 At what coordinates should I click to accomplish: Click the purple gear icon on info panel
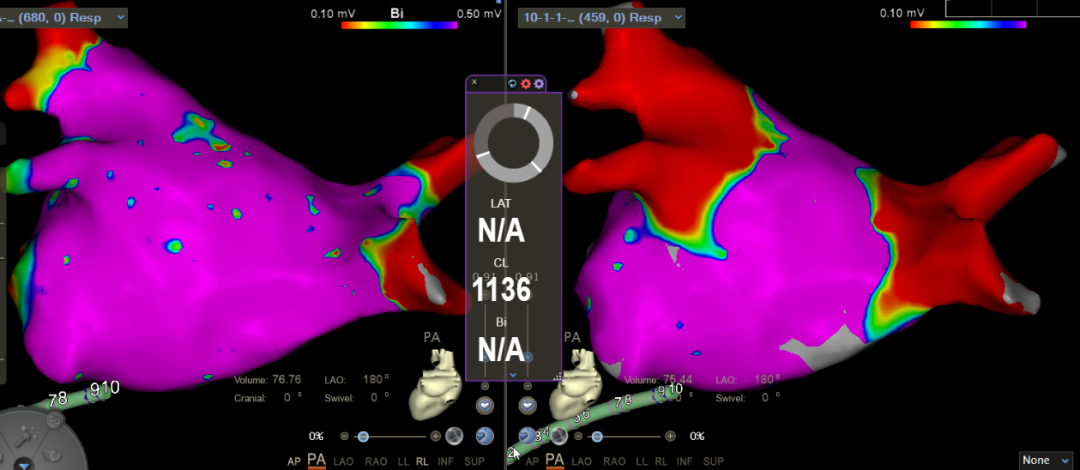pyautogui.click(x=539, y=83)
